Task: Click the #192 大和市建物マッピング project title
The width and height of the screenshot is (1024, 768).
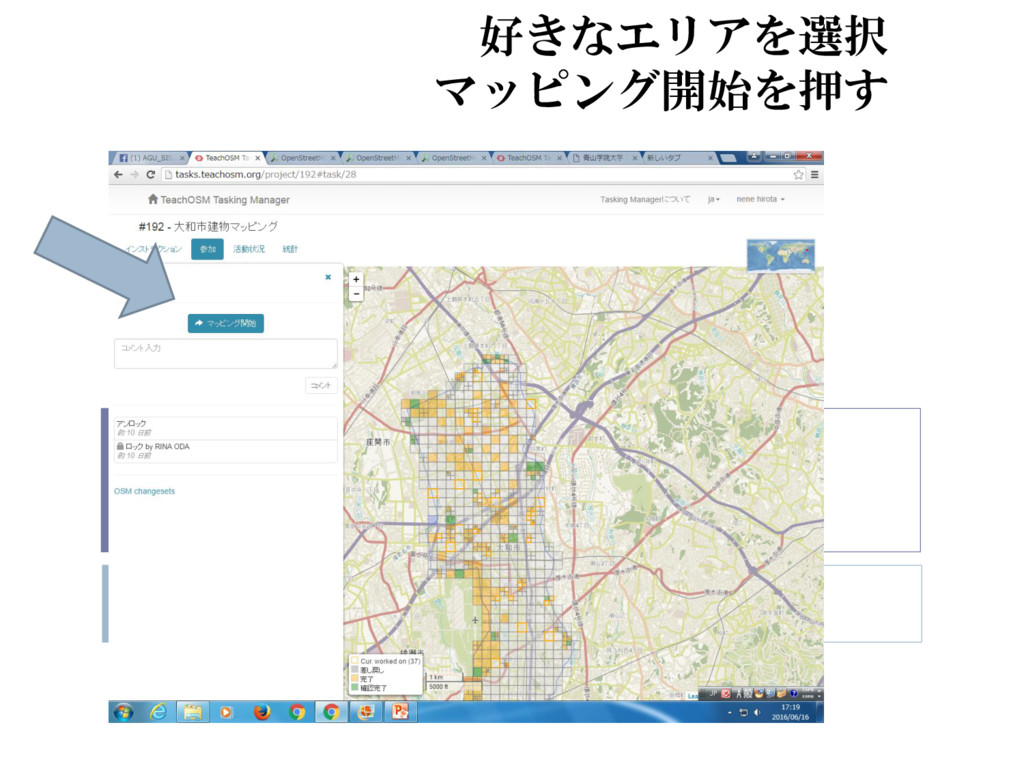Action: [208, 227]
